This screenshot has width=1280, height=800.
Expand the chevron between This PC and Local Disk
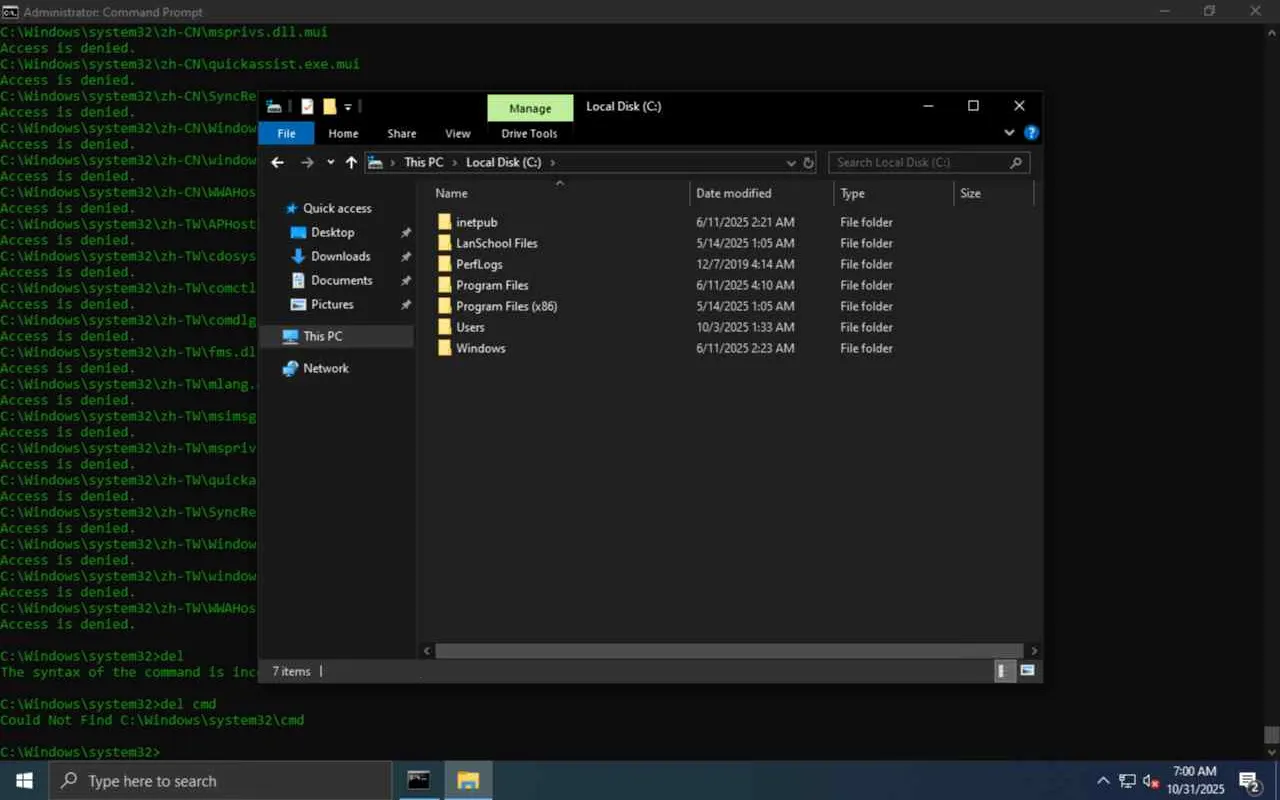click(454, 162)
